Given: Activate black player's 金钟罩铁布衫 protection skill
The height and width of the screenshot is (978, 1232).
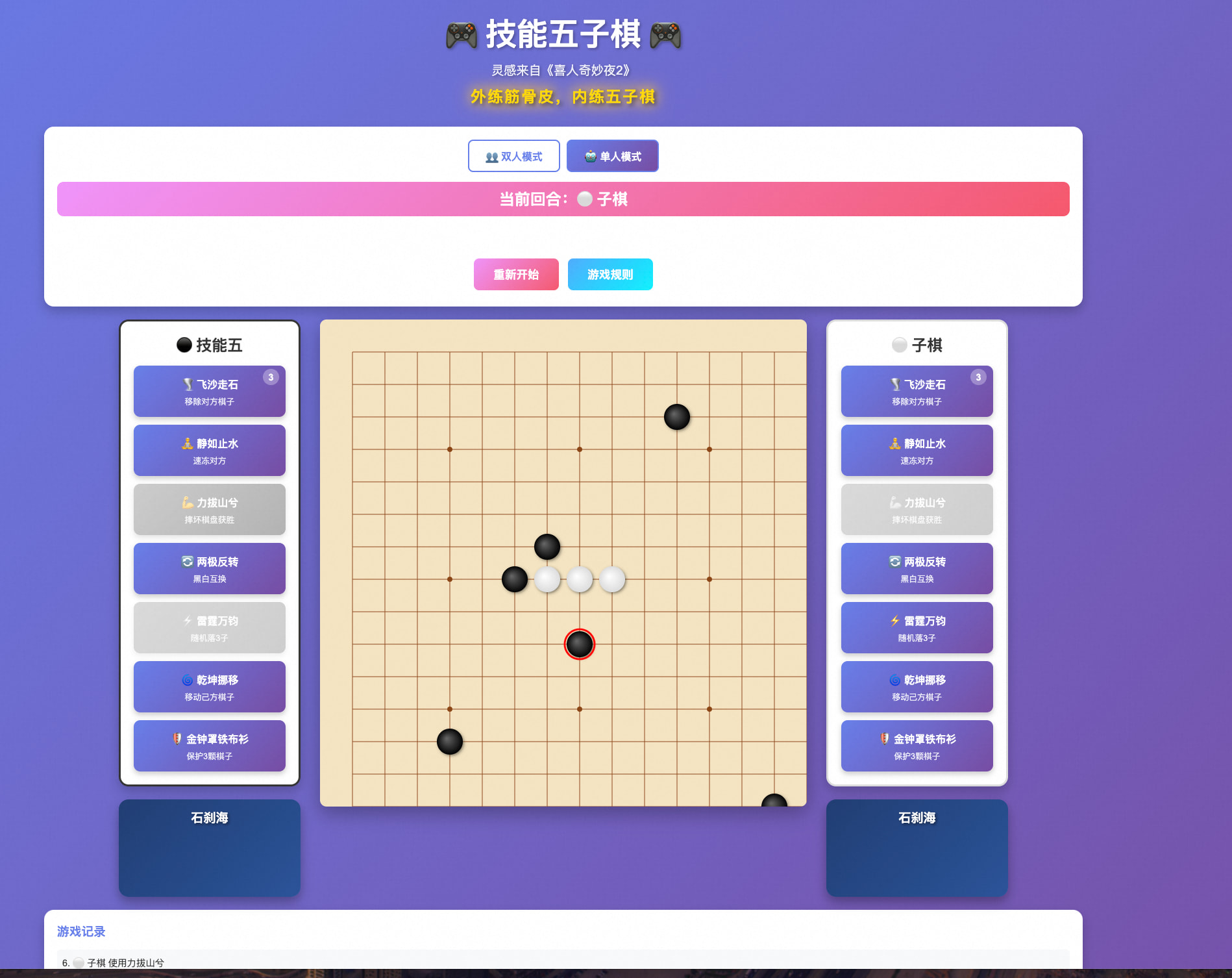Looking at the screenshot, I should [209, 746].
